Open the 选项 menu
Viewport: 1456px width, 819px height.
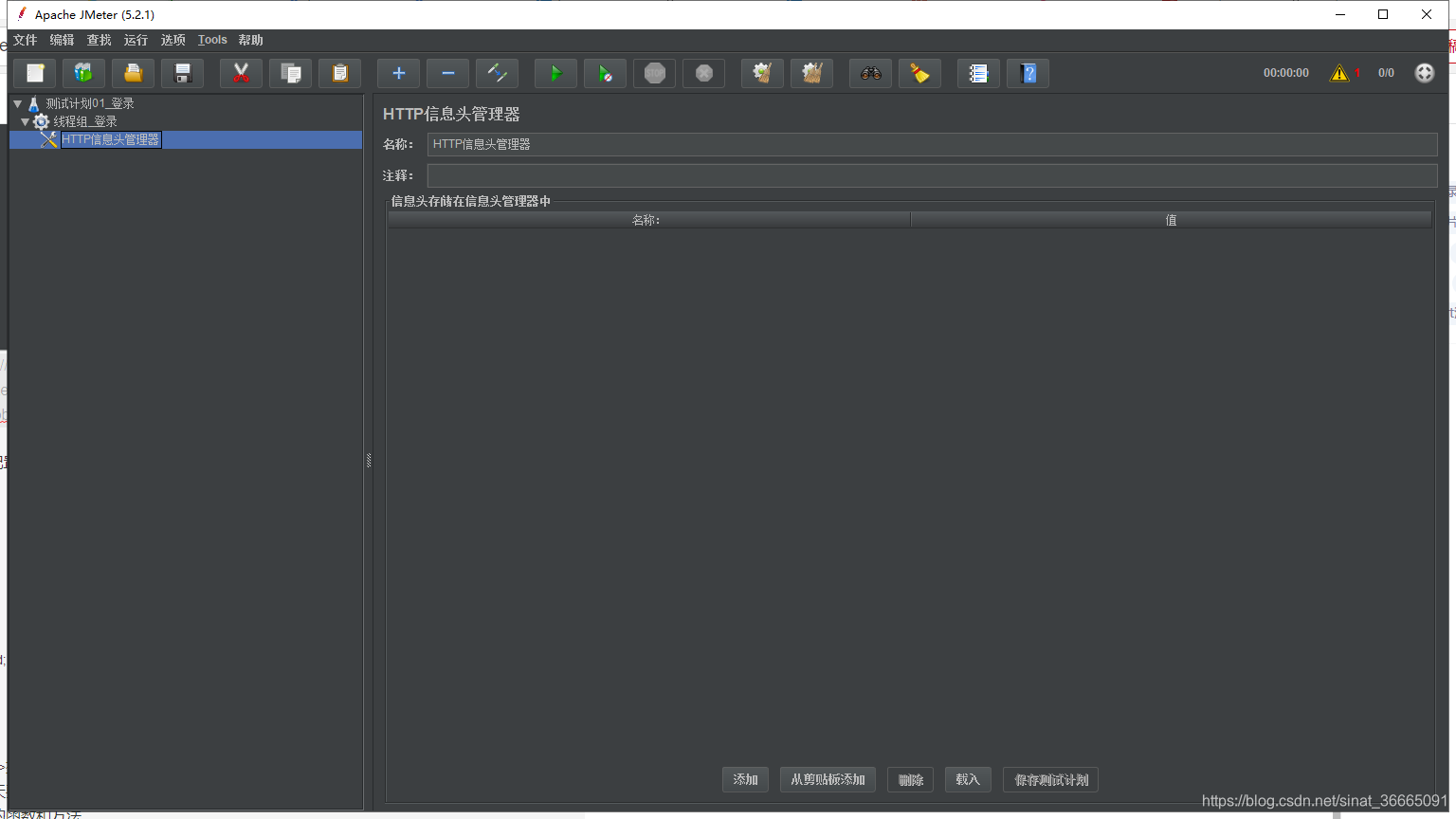[x=173, y=40]
